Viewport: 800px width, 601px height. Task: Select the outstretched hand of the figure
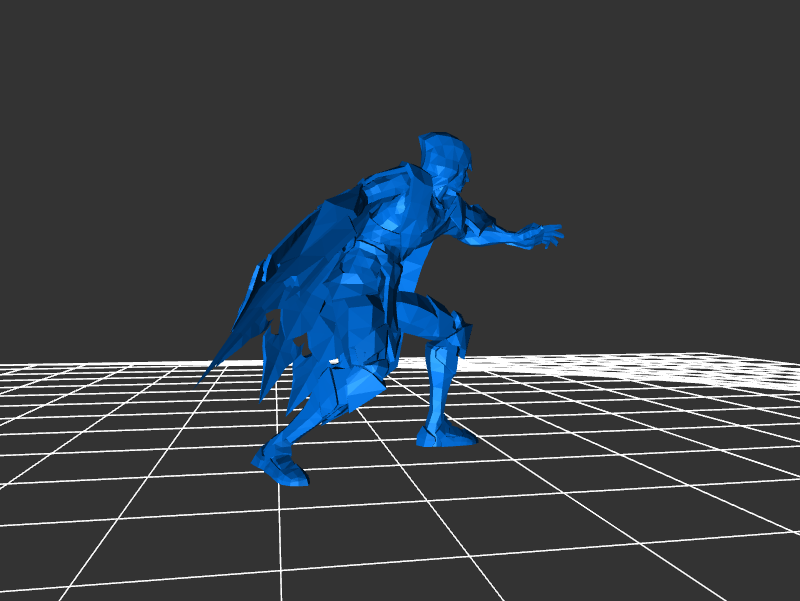pyautogui.click(x=543, y=236)
